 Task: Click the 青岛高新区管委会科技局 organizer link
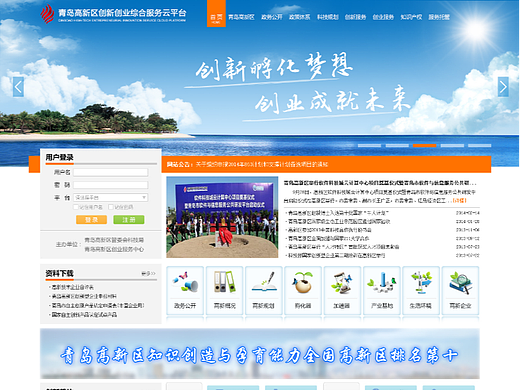point(114,240)
